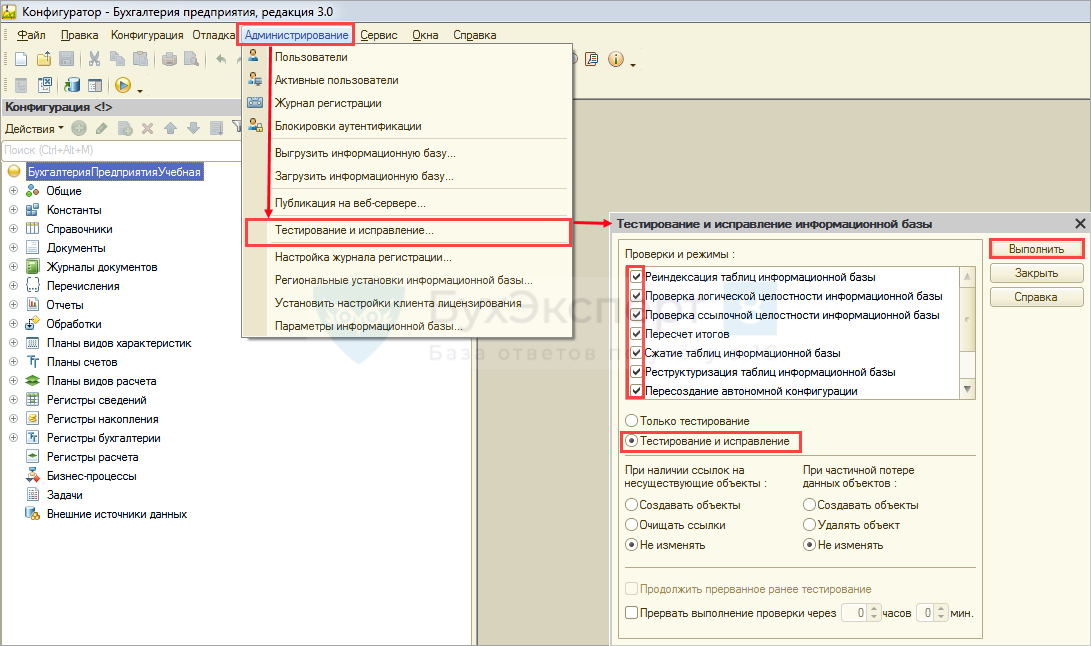Click the Update database configuration icon
Image resolution: width=1091 pixels, height=646 pixels.
pos(72,85)
